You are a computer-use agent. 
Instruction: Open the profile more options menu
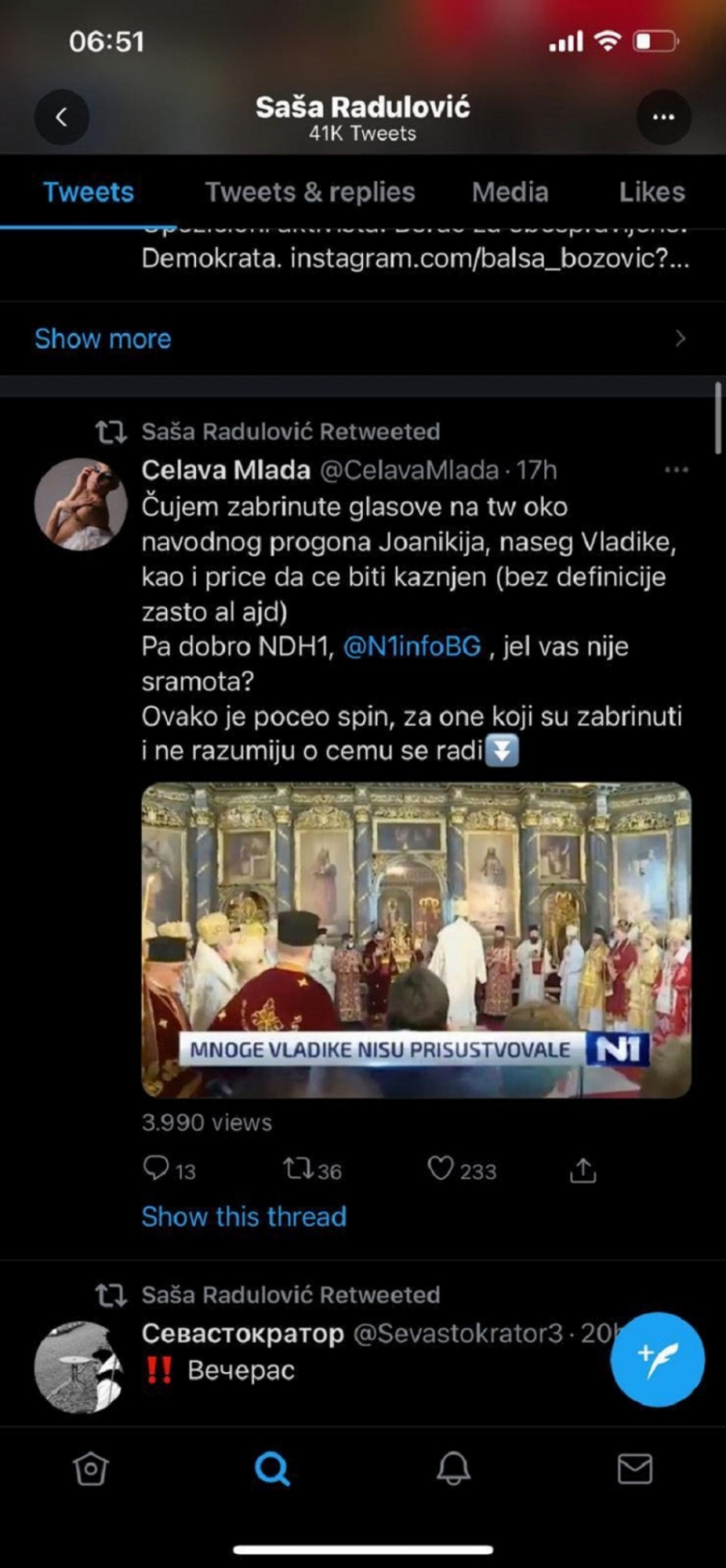[663, 118]
